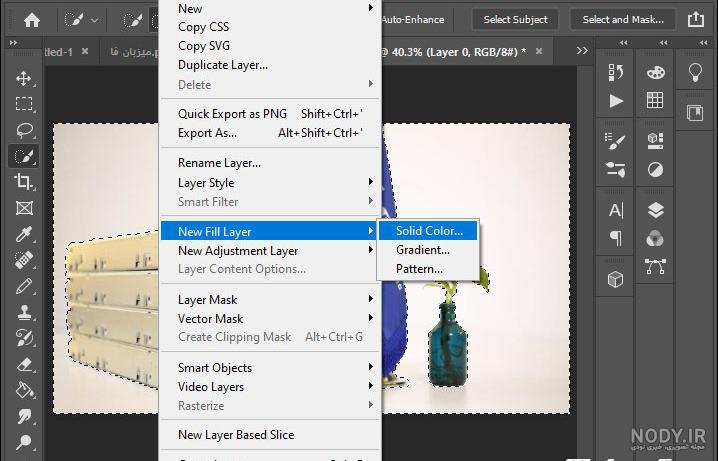The image size is (718, 461).
Task: Open the Libraries panel icon
Action: point(695,113)
